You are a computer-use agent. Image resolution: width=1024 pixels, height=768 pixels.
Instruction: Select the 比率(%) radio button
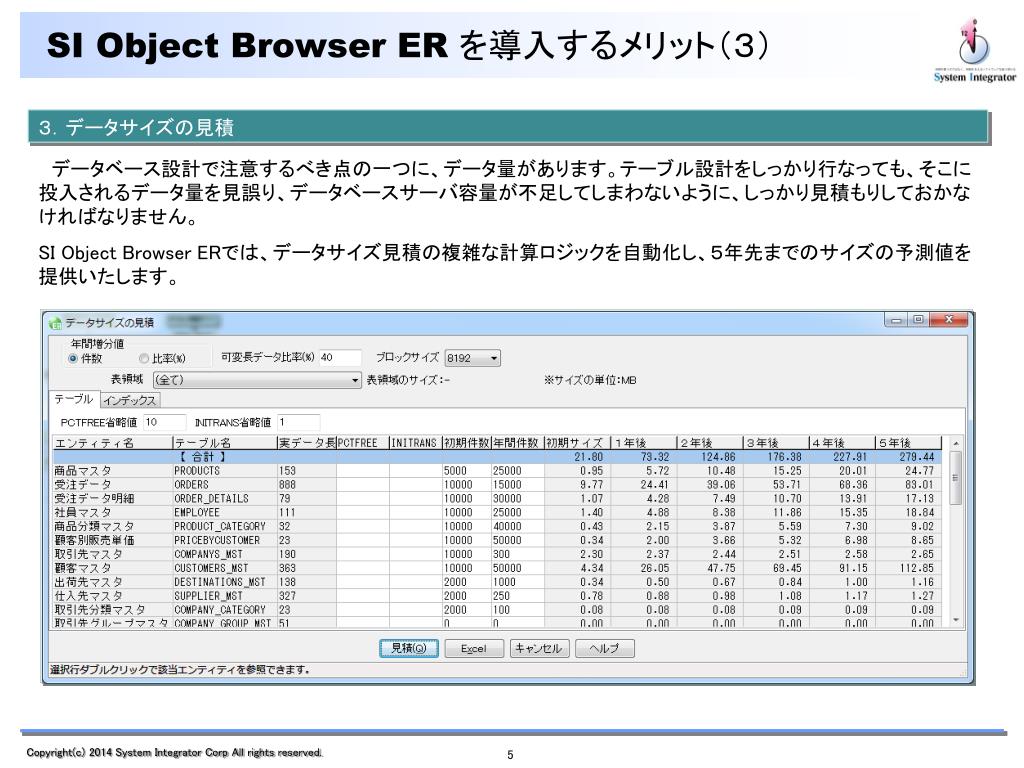click(144, 359)
